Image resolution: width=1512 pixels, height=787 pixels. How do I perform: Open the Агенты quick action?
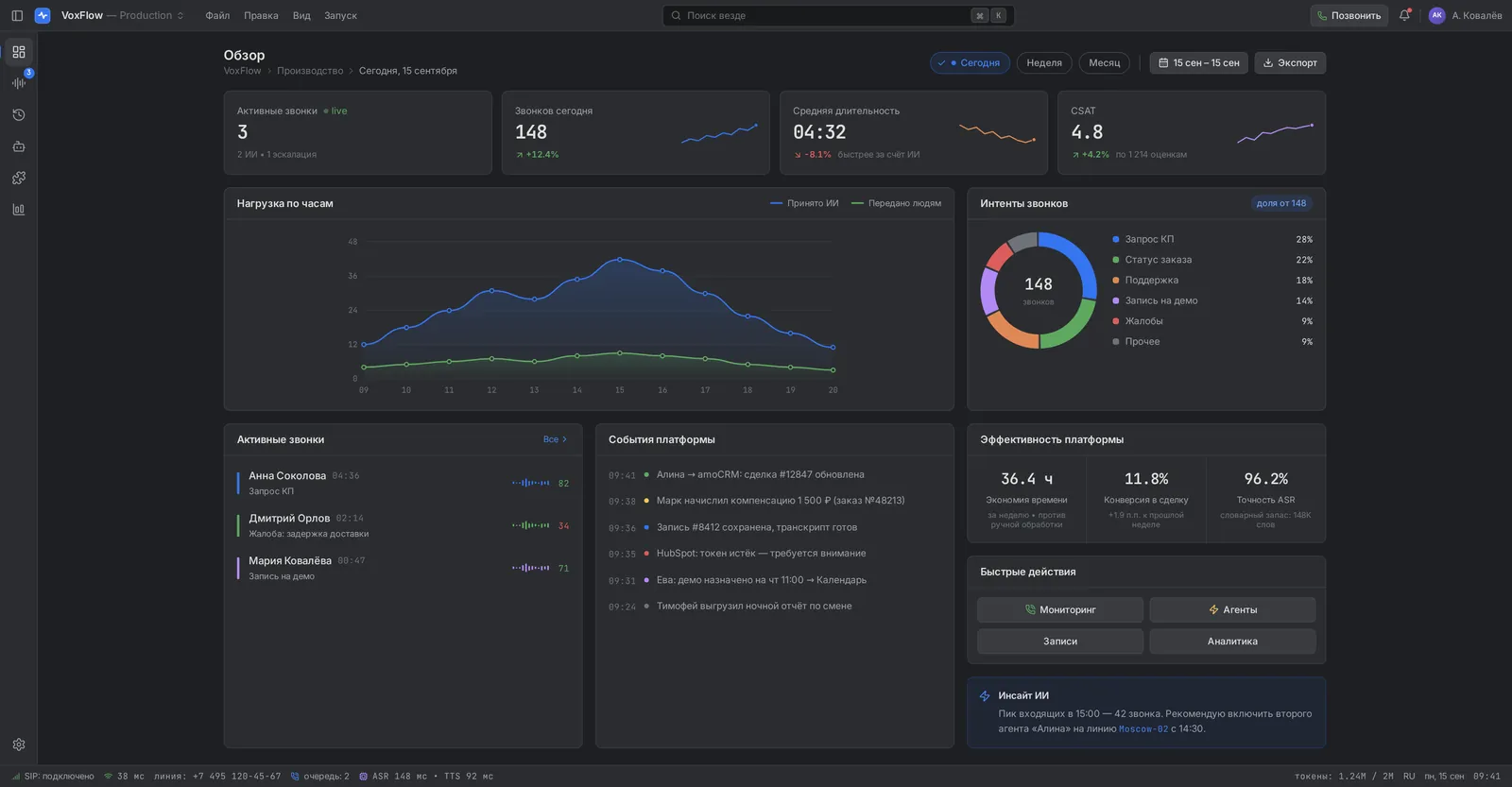[1232, 609]
